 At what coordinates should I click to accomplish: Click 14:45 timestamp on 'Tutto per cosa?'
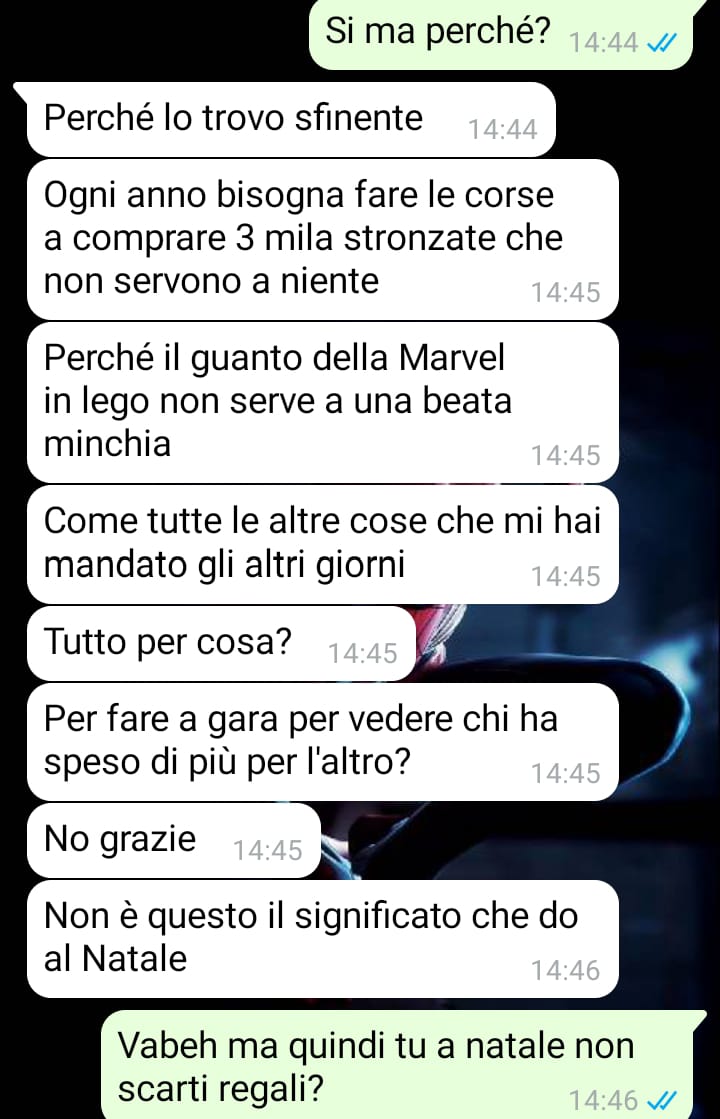coord(362,653)
